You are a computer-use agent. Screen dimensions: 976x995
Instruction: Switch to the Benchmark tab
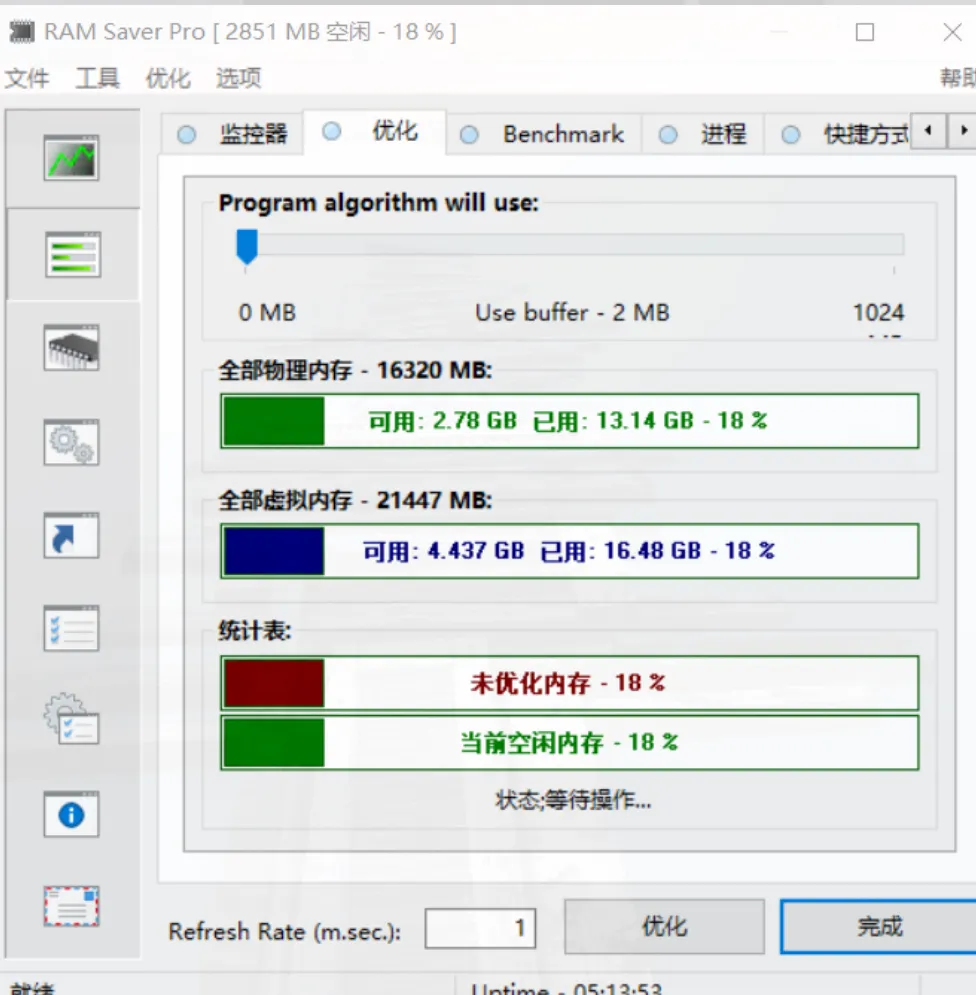tap(543, 134)
